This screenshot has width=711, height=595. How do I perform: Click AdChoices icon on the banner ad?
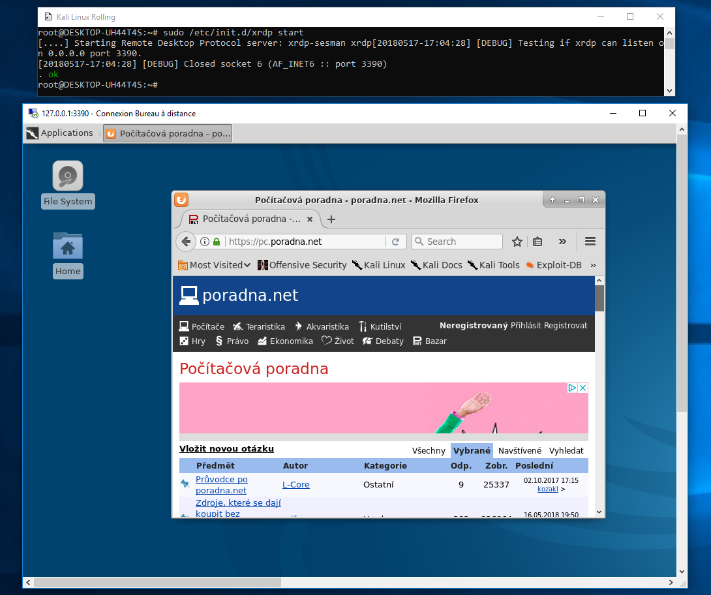pyautogui.click(x=572, y=388)
